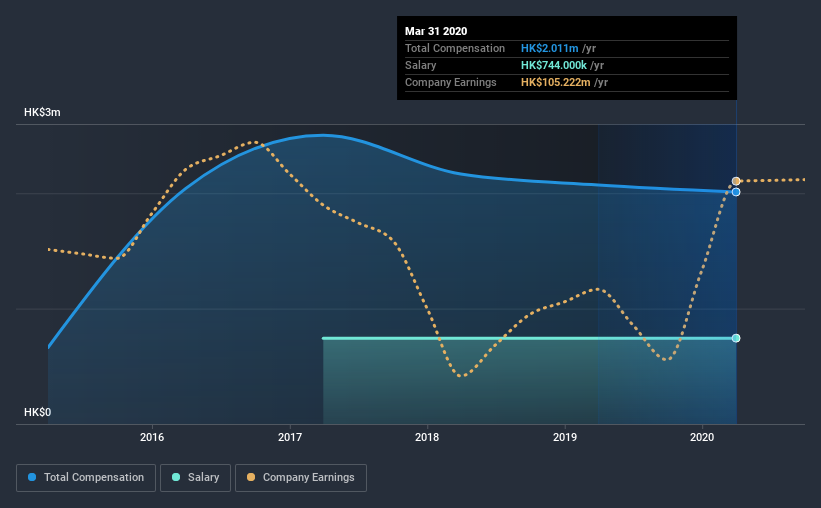The width and height of the screenshot is (821, 508).
Task: Click the tooltip's Salary label
Action: [420, 65]
